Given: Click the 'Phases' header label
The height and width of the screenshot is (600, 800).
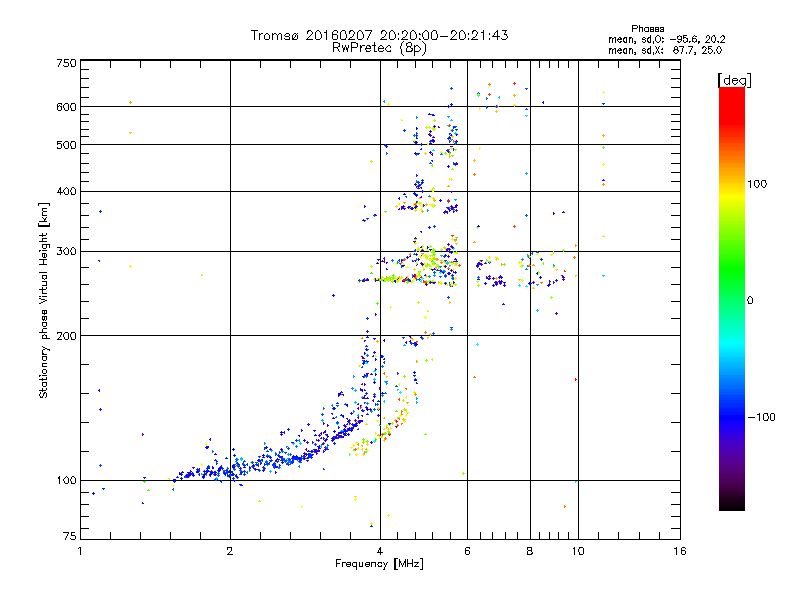Looking at the screenshot, I should click(647, 29).
